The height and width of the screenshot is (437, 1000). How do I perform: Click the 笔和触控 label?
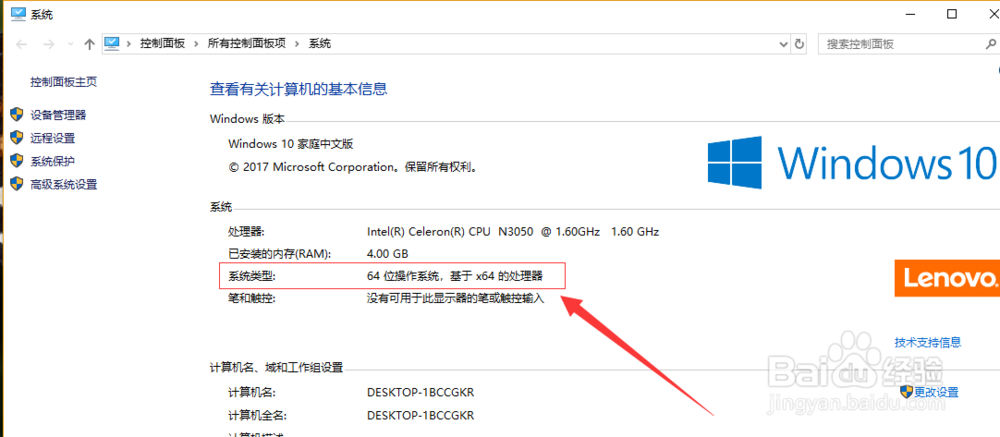tap(251, 299)
